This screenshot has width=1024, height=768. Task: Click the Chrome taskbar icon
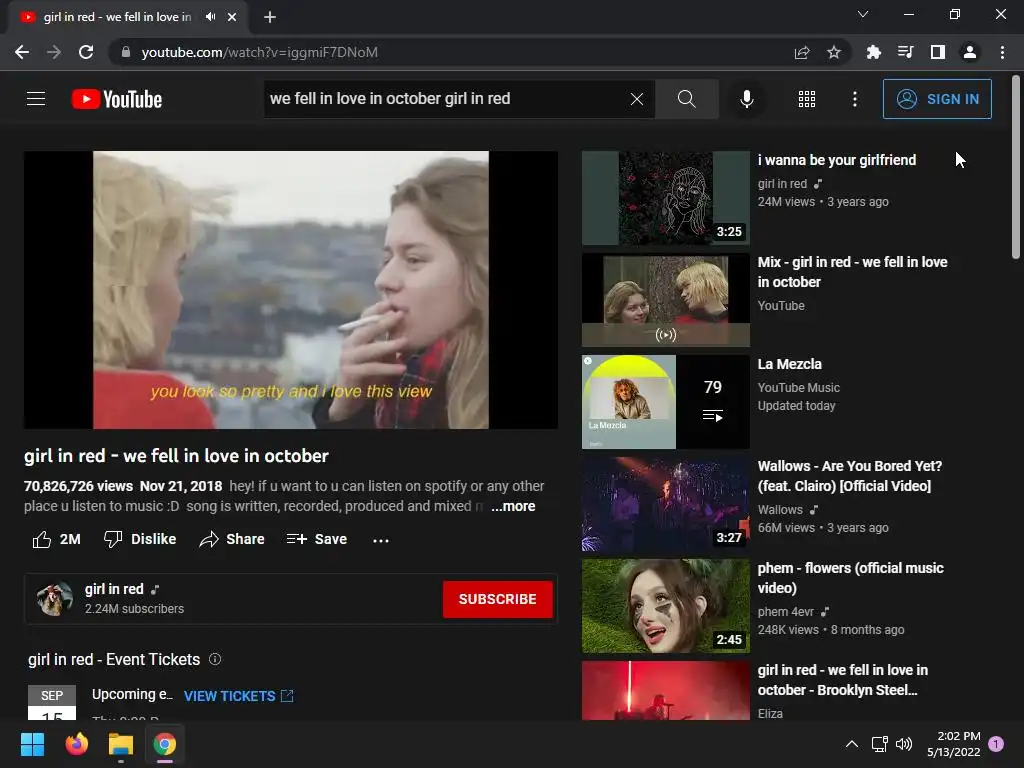165,744
